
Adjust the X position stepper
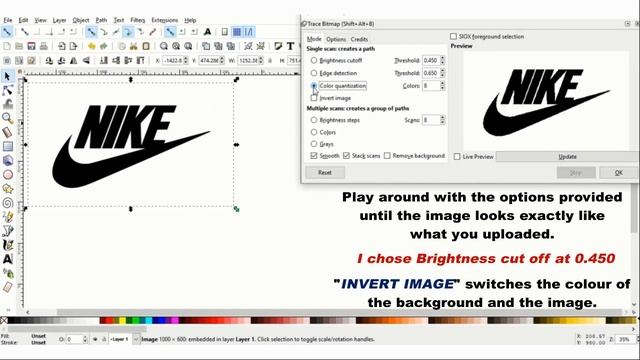[186, 60]
